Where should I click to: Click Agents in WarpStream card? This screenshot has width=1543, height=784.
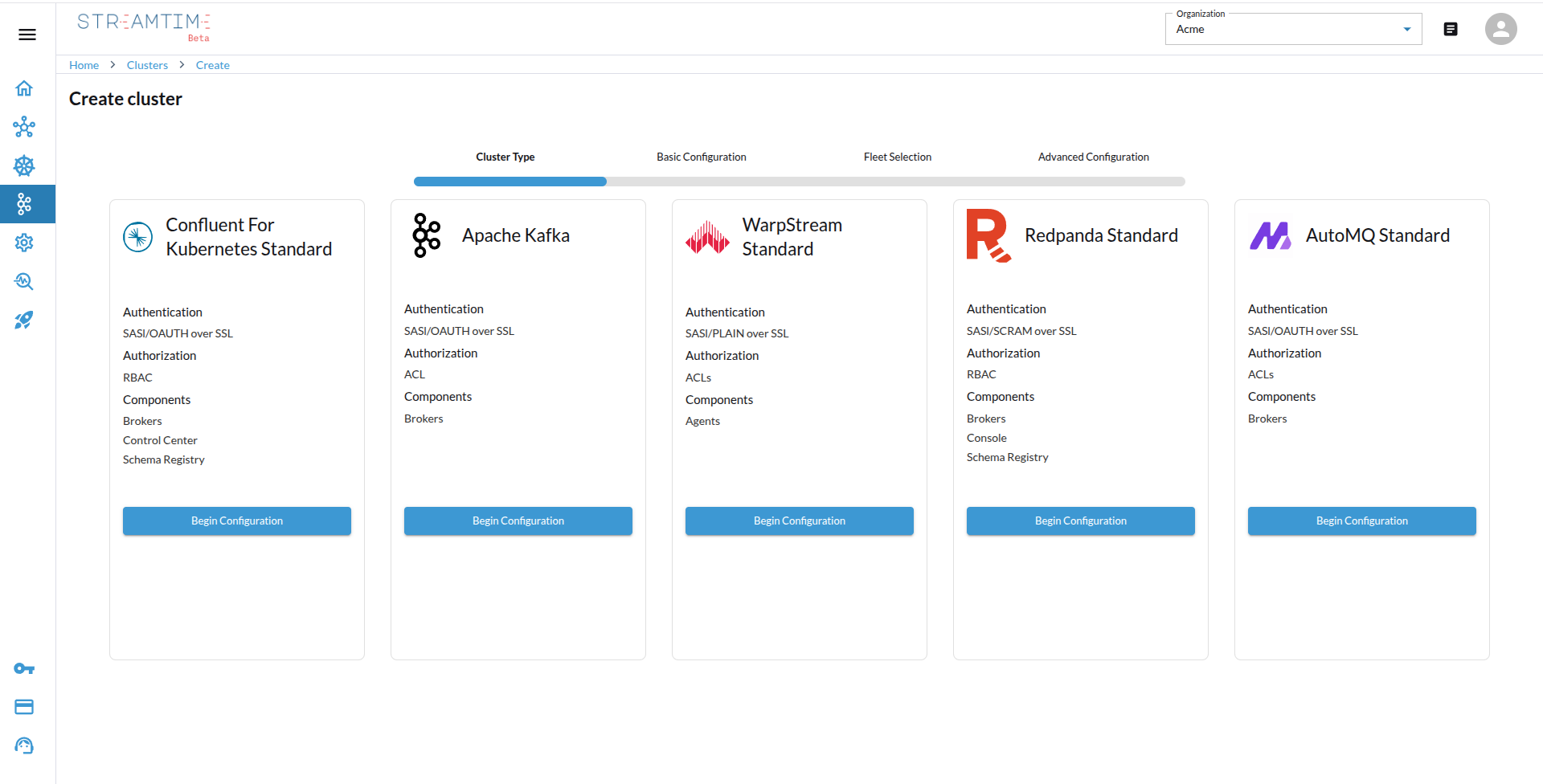point(702,421)
